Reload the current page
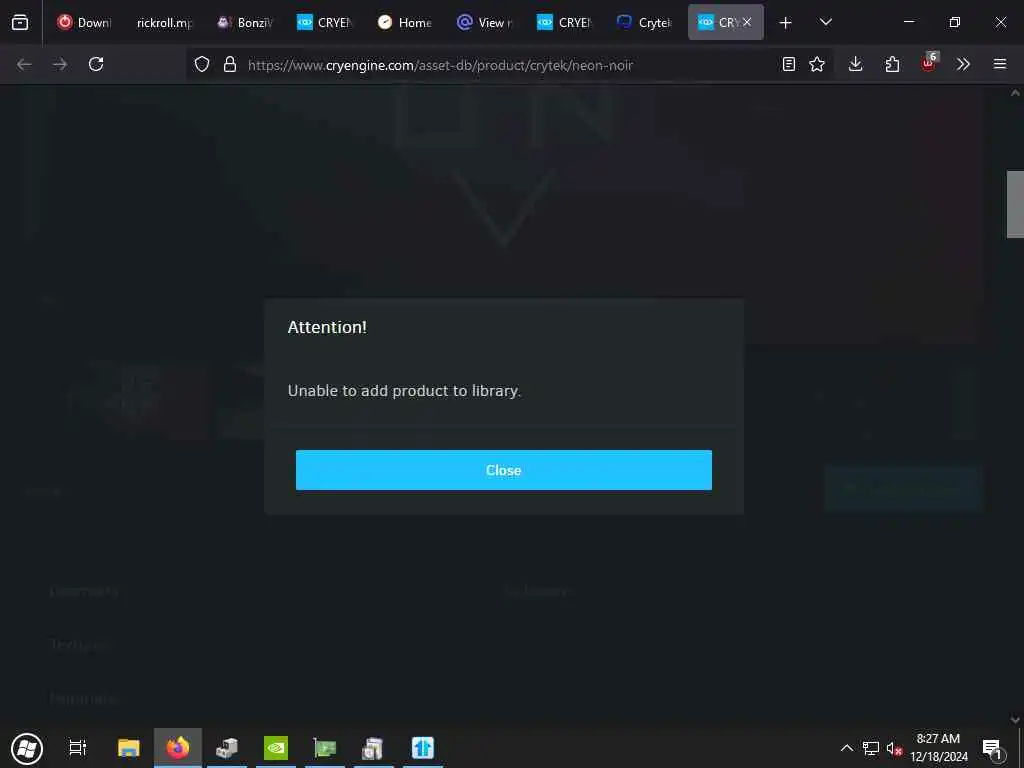This screenshot has width=1024, height=768. click(96, 64)
